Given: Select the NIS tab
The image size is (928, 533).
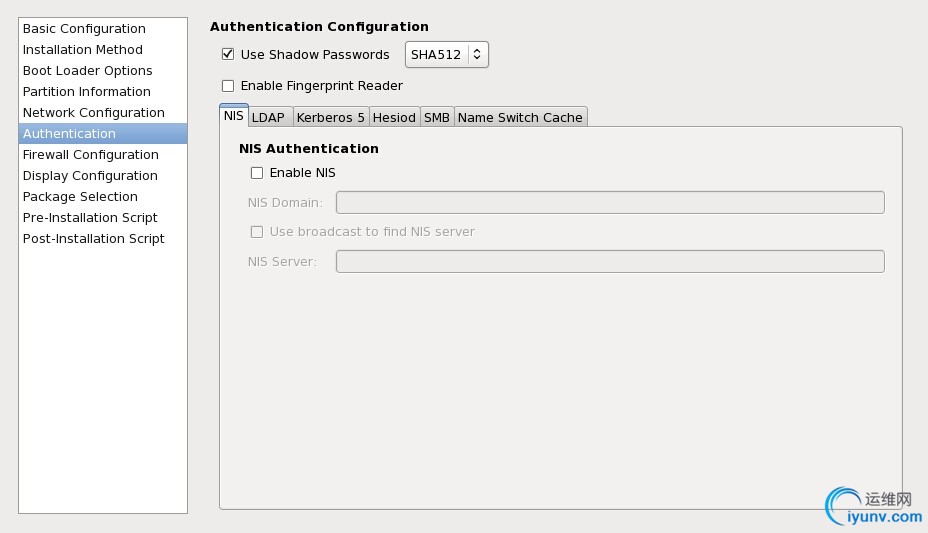Looking at the screenshot, I should (234, 115).
